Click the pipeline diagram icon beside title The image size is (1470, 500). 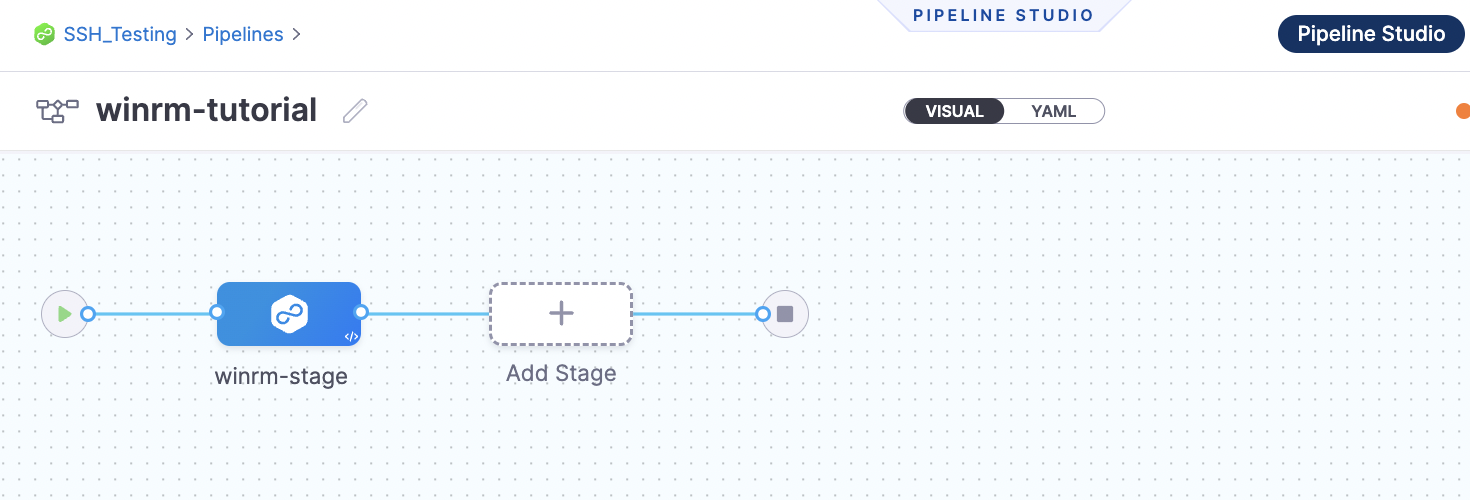[x=57, y=110]
